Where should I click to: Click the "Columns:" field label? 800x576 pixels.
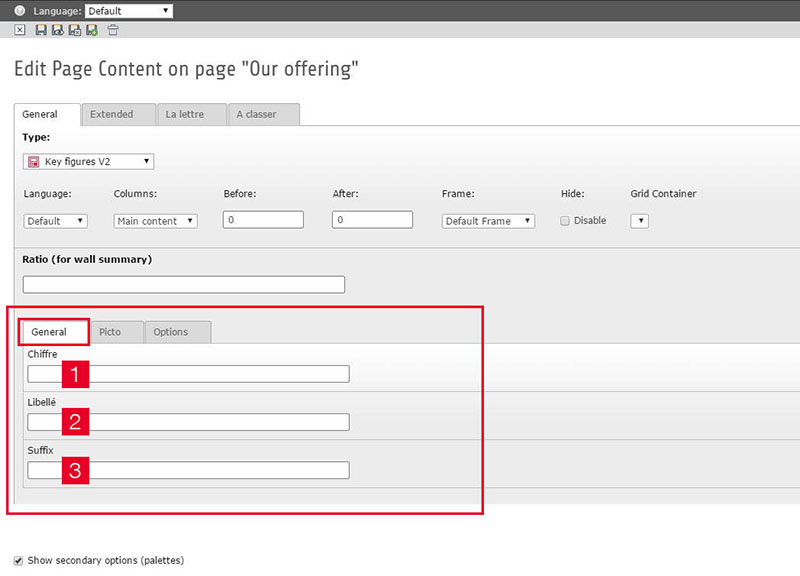pyautogui.click(x=135, y=194)
